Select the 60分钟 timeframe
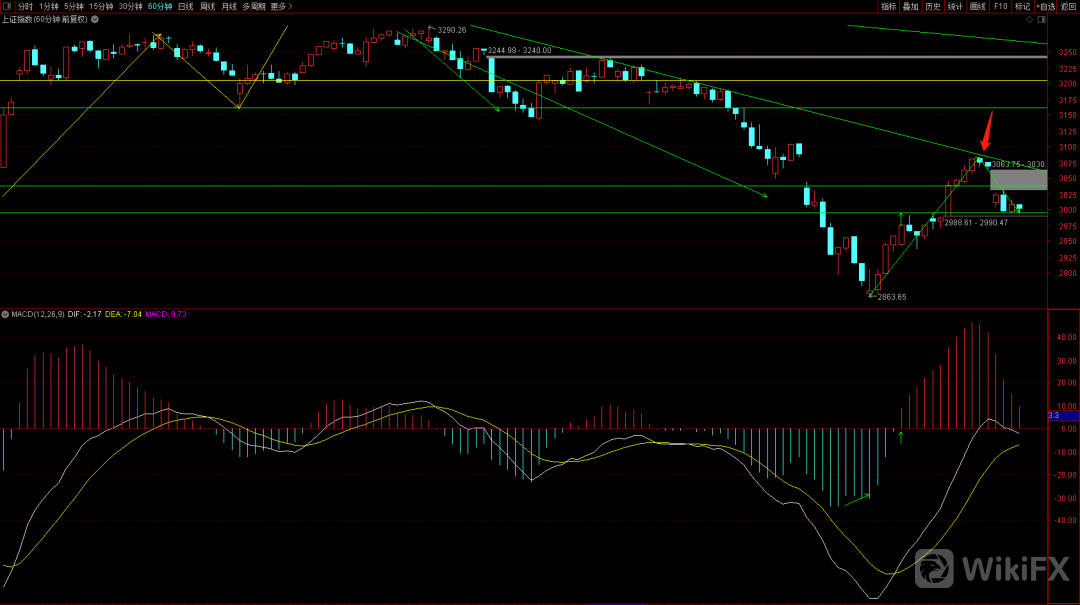Viewport: 1080px width, 605px height. click(160, 6)
